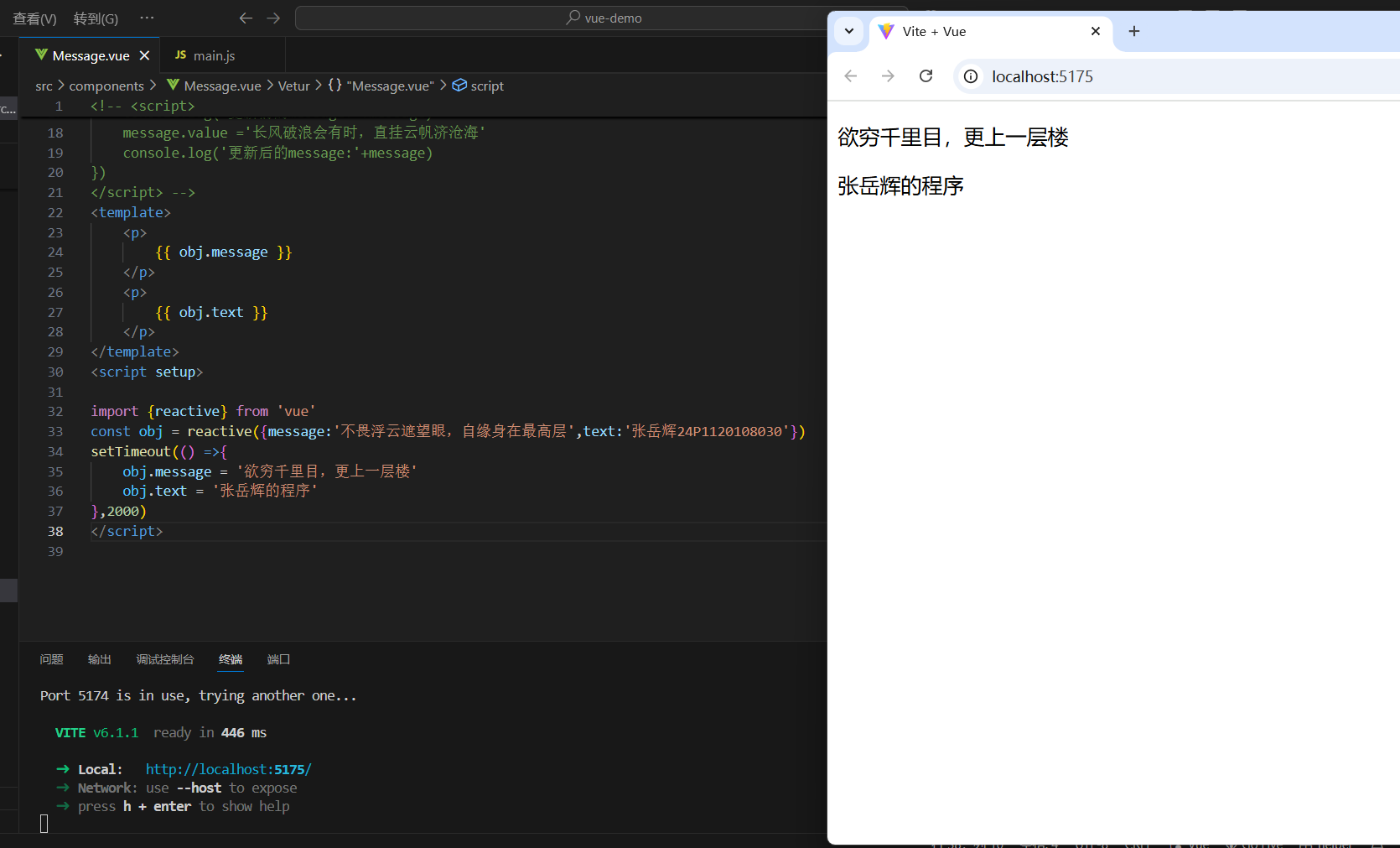Open the 转到(G) menu

(x=96, y=18)
